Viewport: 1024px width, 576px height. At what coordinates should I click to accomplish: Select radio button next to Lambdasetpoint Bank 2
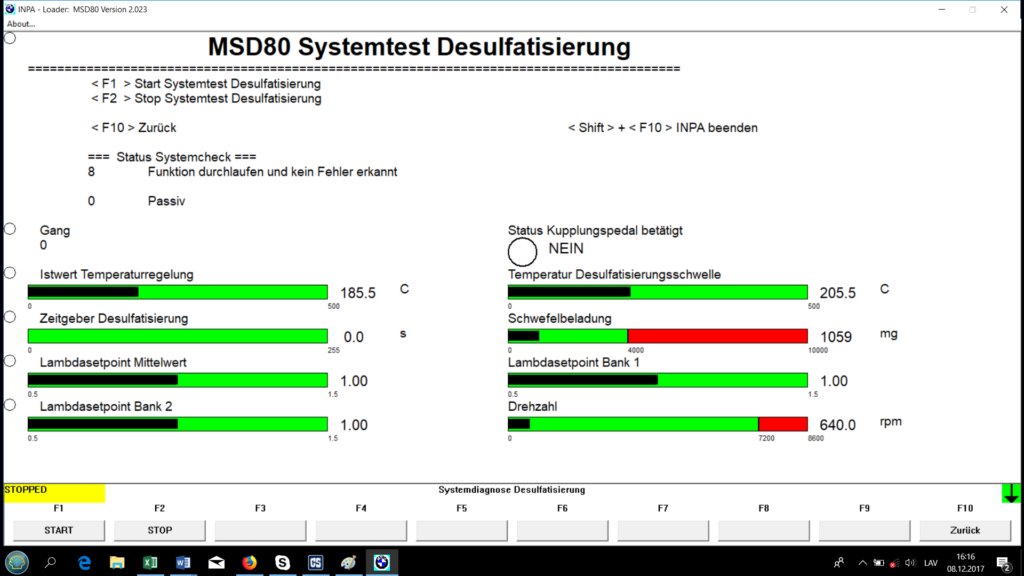coord(10,405)
